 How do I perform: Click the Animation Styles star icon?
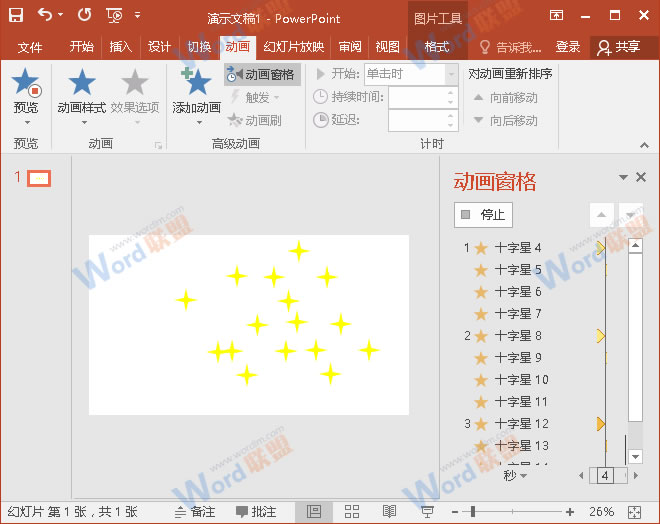81,84
